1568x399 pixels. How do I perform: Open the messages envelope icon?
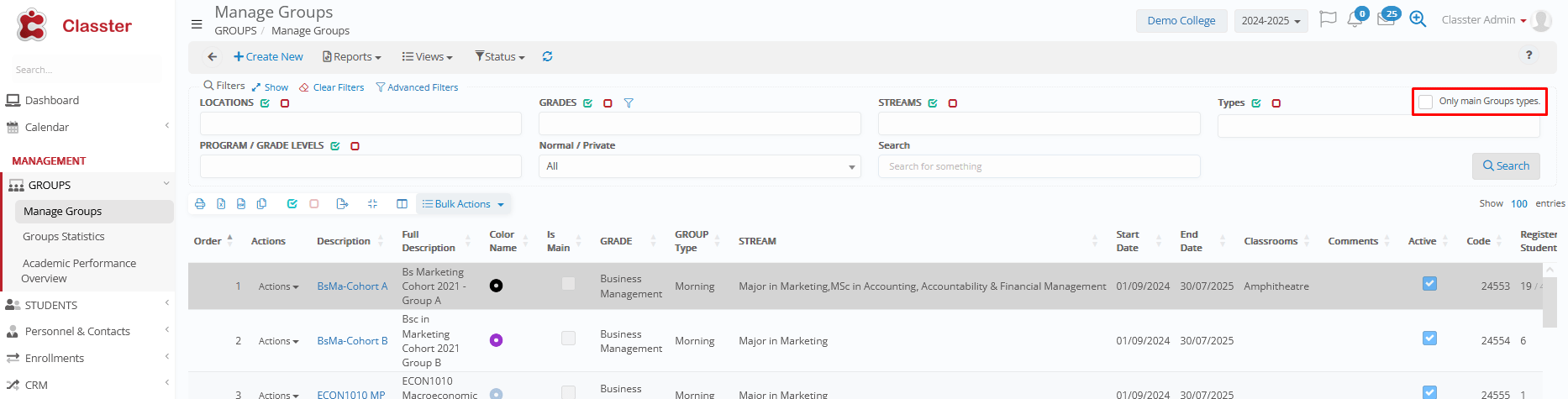[x=1386, y=19]
